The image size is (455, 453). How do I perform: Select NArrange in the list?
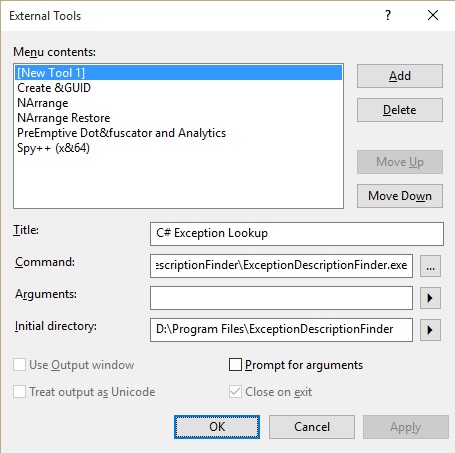tap(178, 103)
